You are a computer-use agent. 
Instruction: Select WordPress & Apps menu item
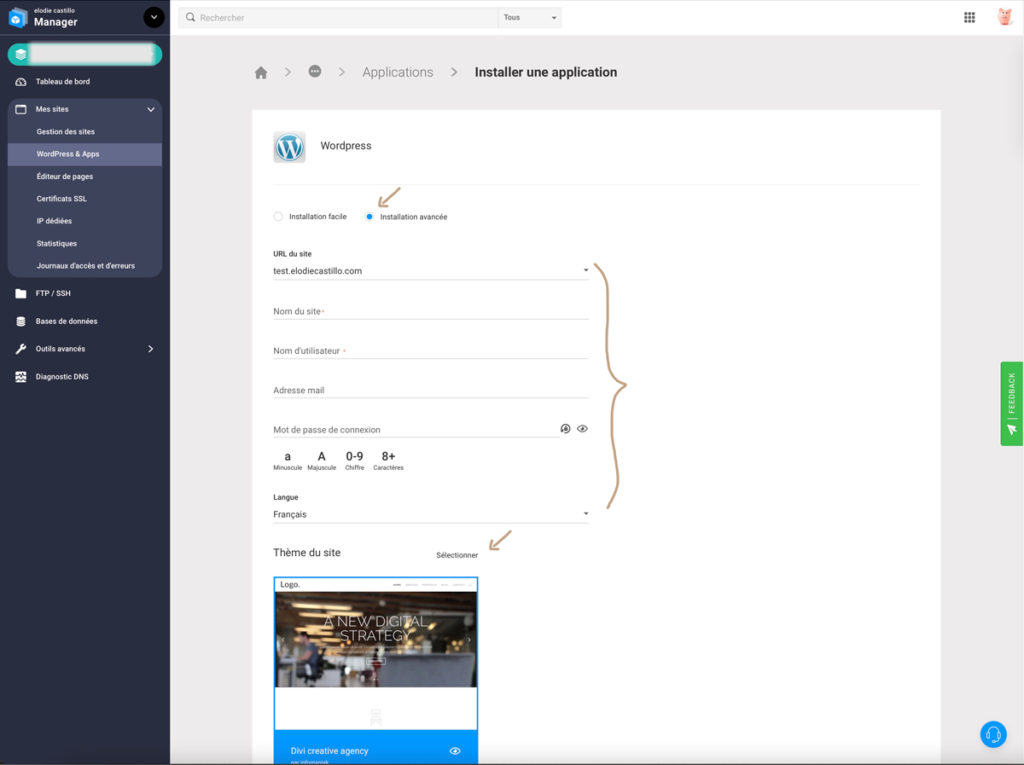click(85, 154)
